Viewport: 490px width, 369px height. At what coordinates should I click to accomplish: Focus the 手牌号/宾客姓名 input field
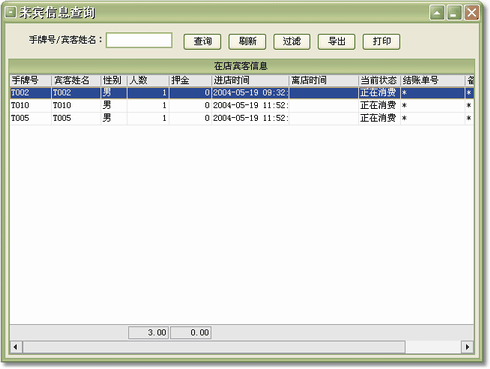(139, 40)
